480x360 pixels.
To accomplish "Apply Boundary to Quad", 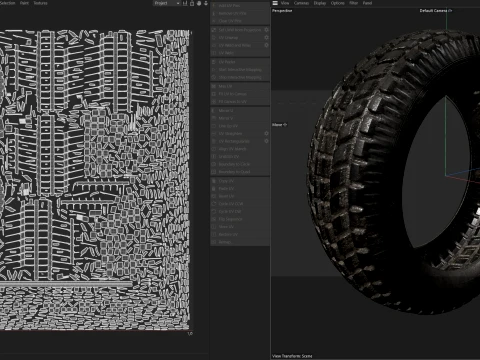I will [x=240, y=172].
